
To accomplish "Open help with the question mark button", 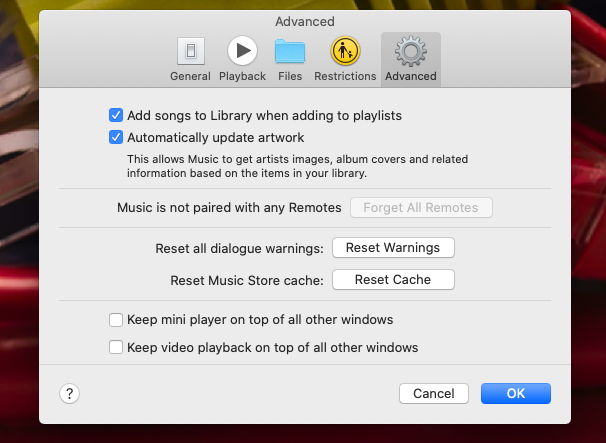I will [x=70, y=394].
